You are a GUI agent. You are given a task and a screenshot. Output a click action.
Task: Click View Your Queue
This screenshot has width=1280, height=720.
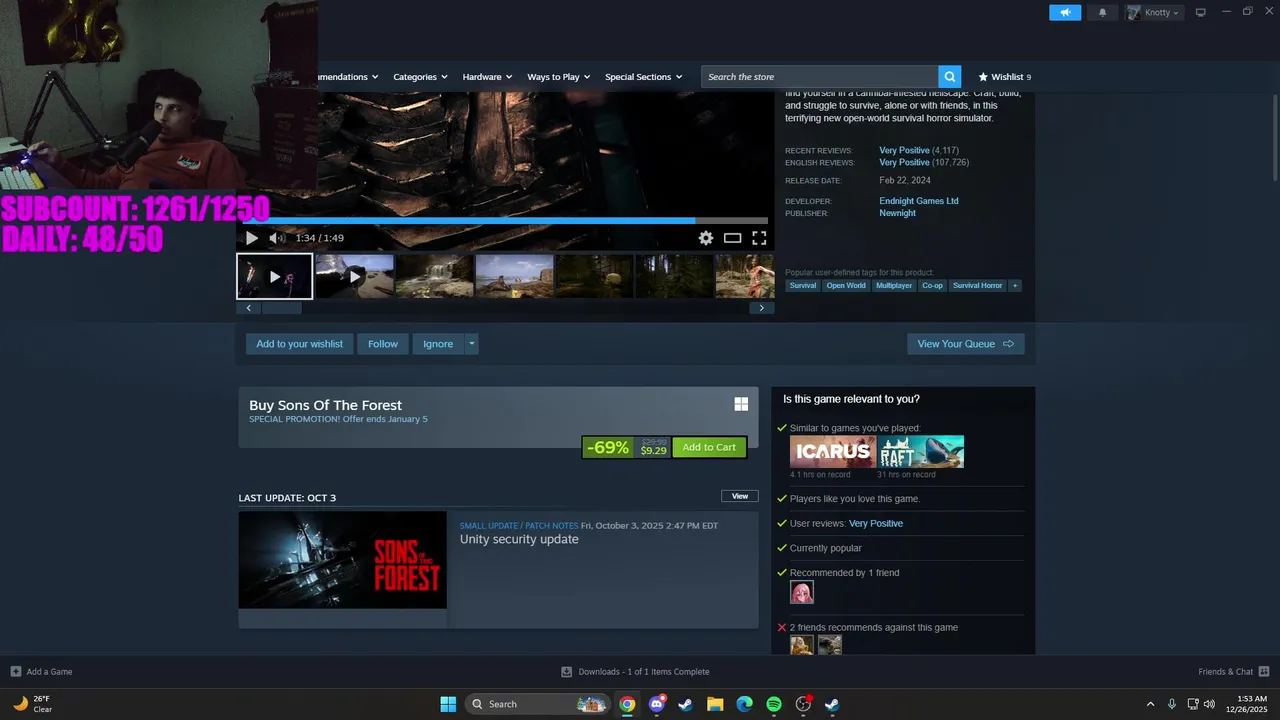click(965, 344)
